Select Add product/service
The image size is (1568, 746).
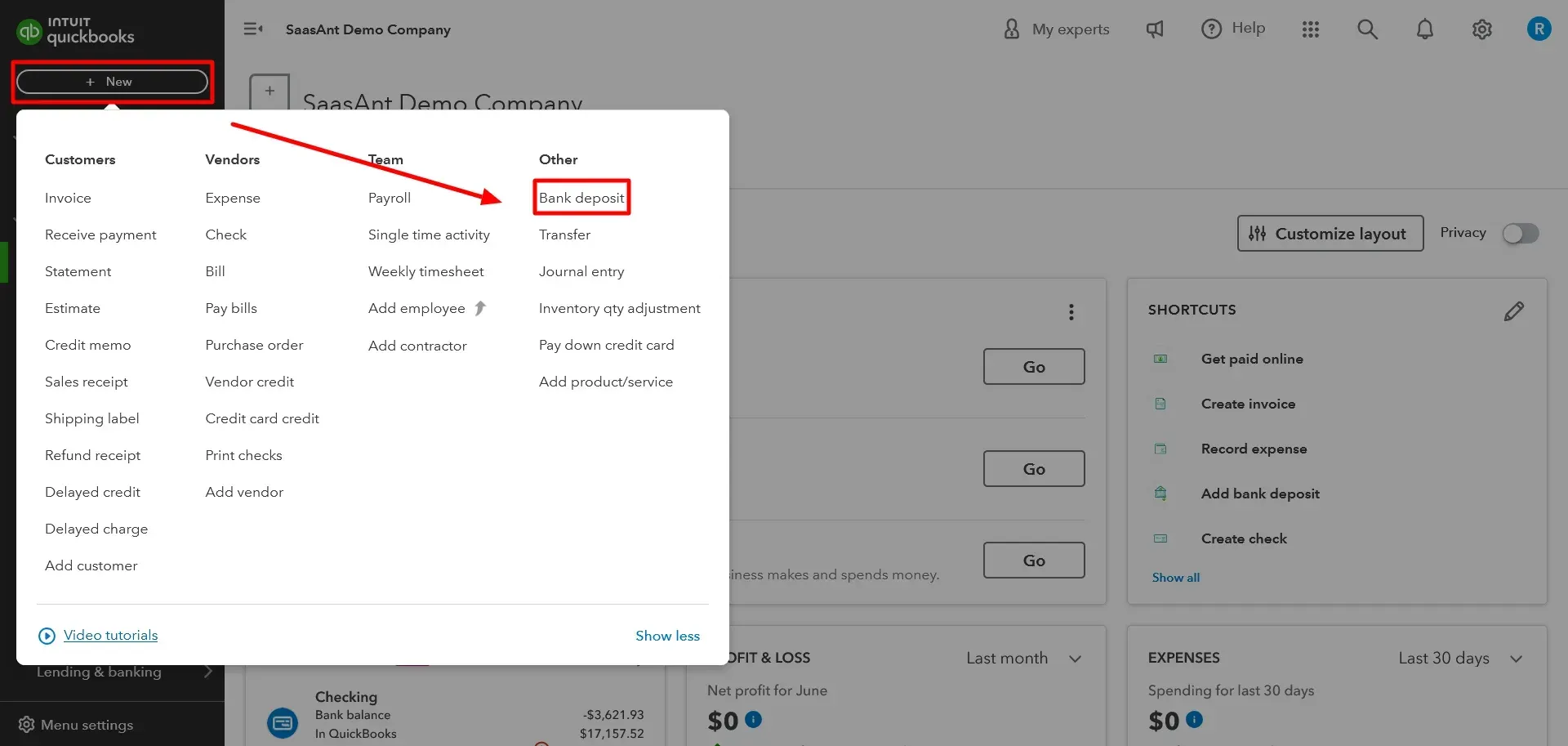[605, 382]
